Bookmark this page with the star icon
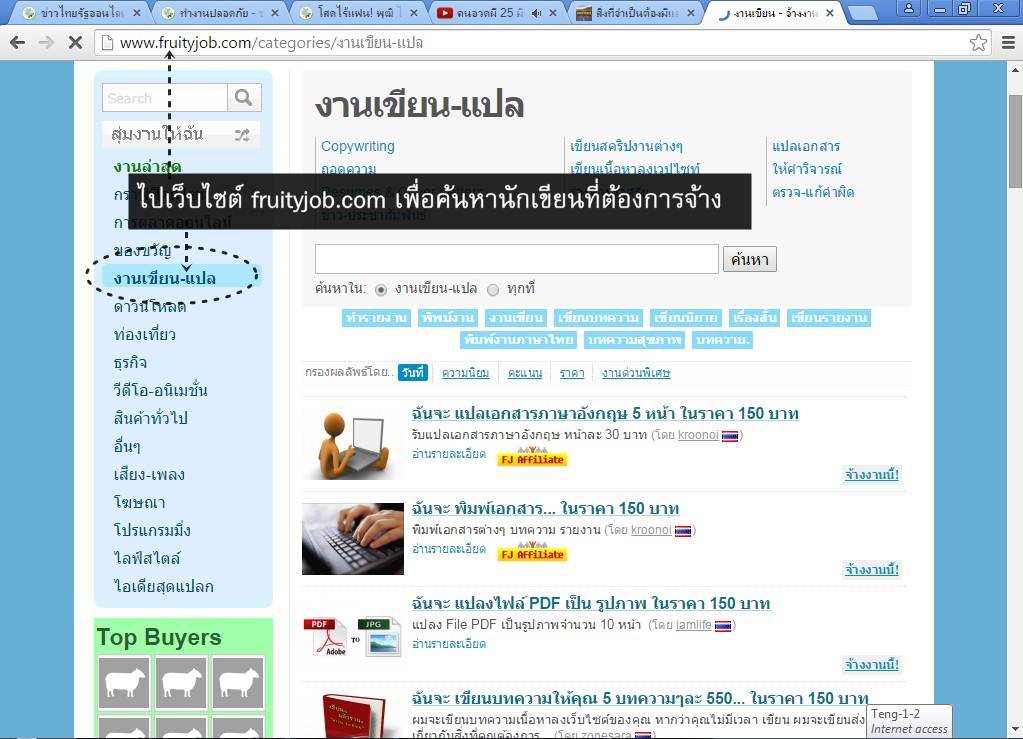The height and width of the screenshot is (739, 1023). [x=978, y=43]
